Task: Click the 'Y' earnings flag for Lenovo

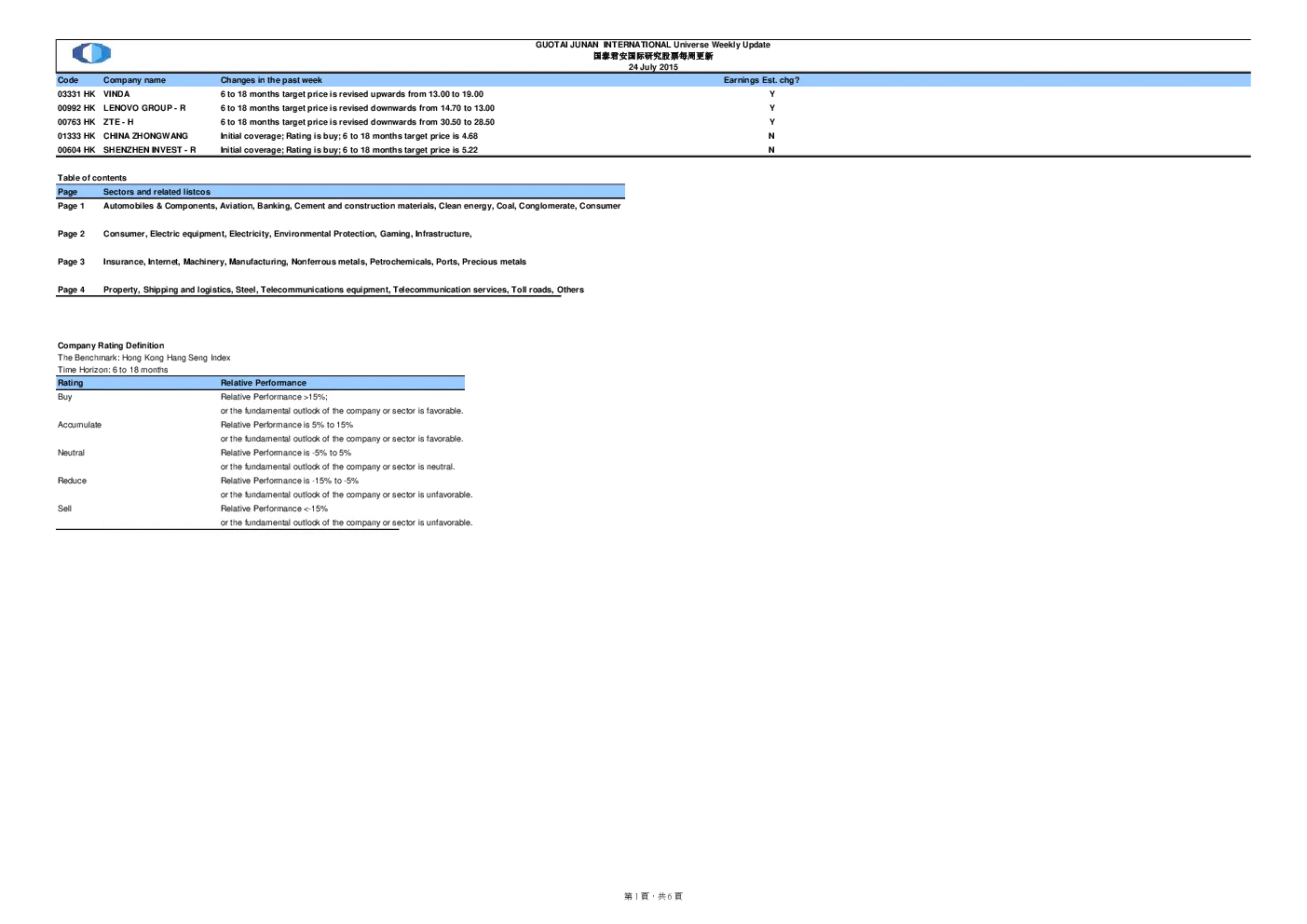Action: 771,108
